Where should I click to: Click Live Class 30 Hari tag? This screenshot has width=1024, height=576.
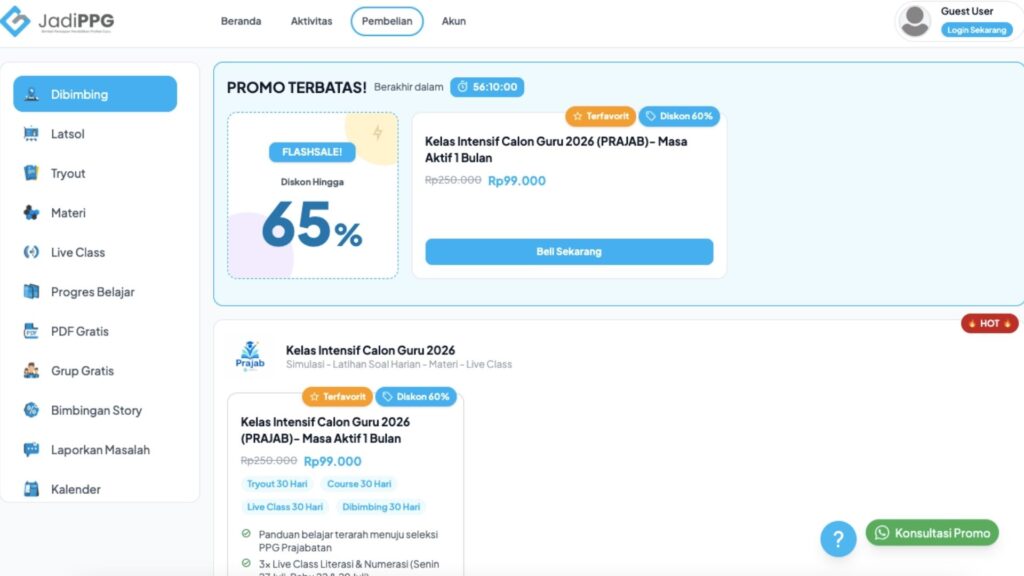tap(285, 507)
